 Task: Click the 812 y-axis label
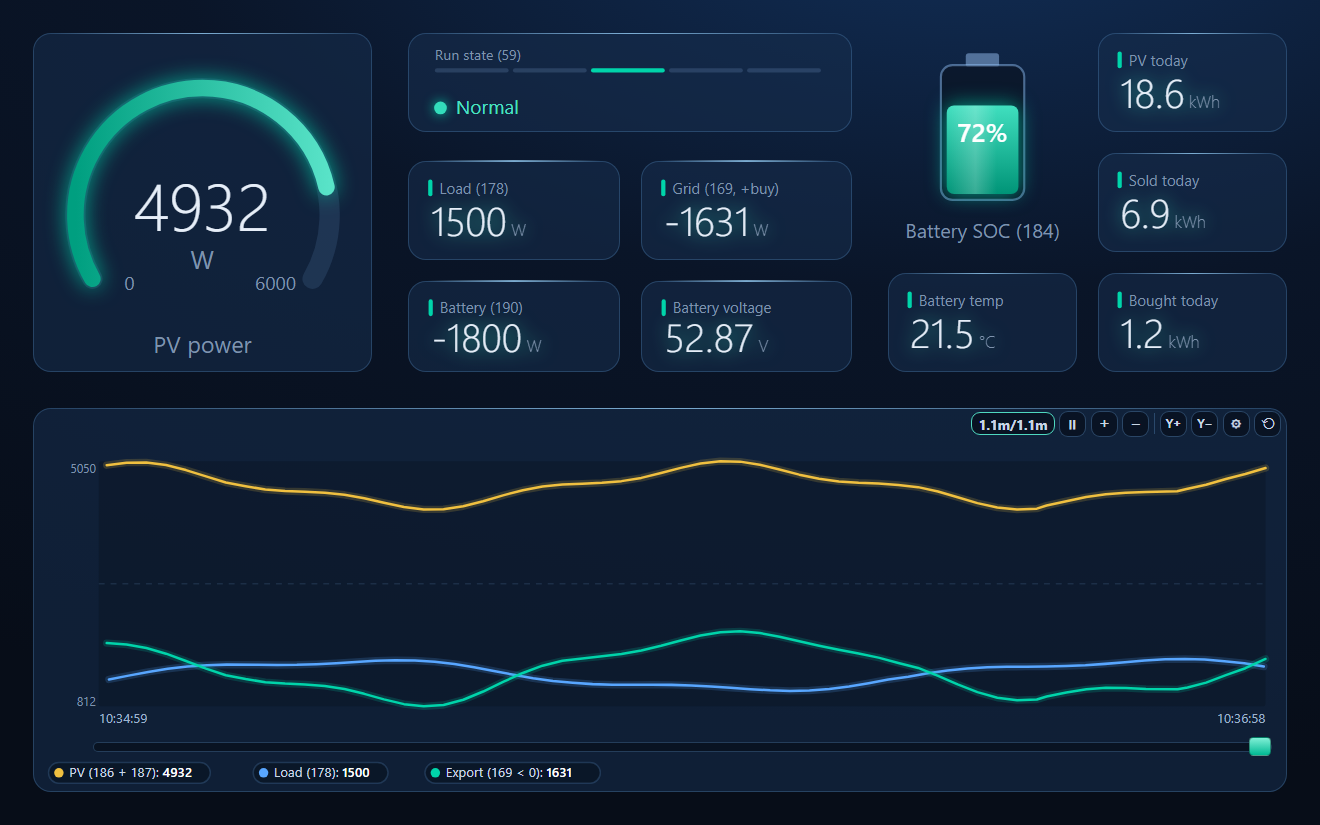point(87,701)
